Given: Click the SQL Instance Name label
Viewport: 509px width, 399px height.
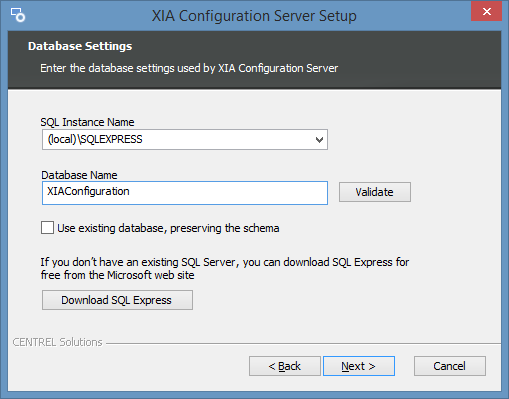Looking at the screenshot, I should (x=87, y=122).
